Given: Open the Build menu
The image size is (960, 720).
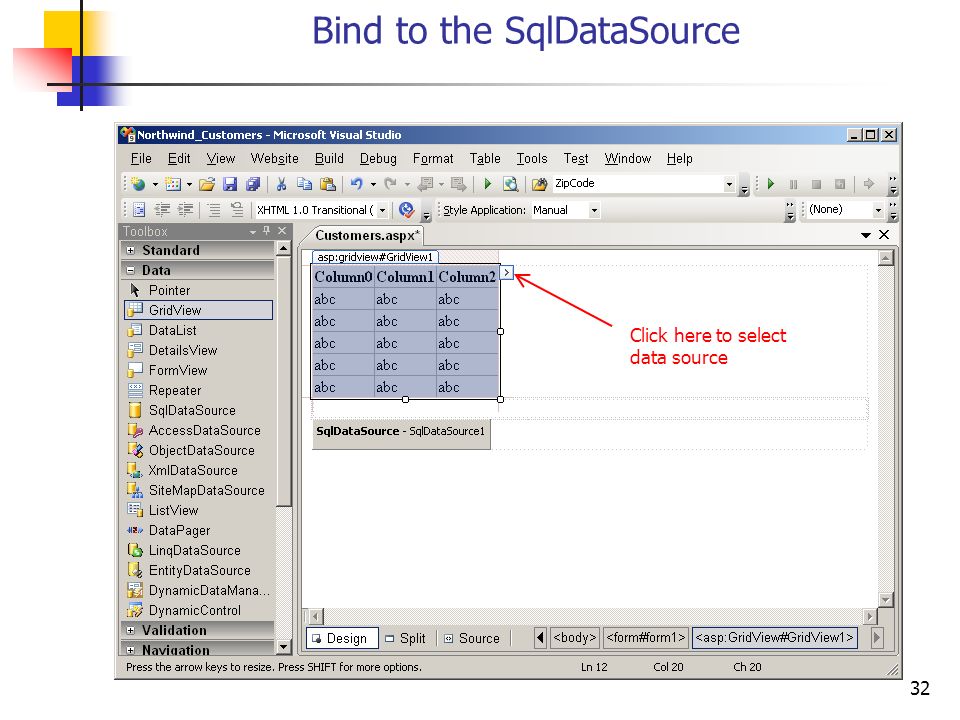Looking at the screenshot, I should coord(329,159).
